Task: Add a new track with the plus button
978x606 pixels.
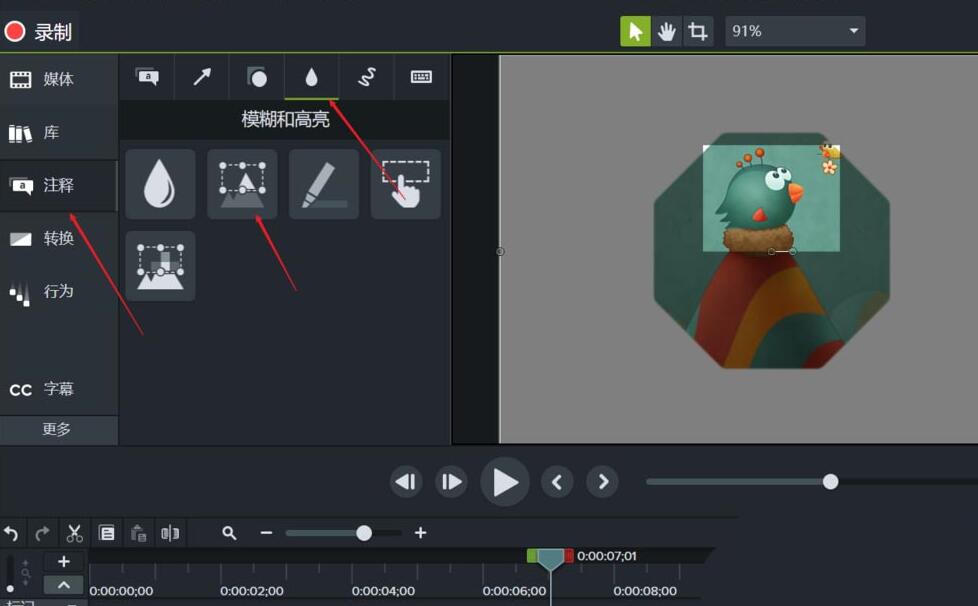Action: [x=64, y=562]
